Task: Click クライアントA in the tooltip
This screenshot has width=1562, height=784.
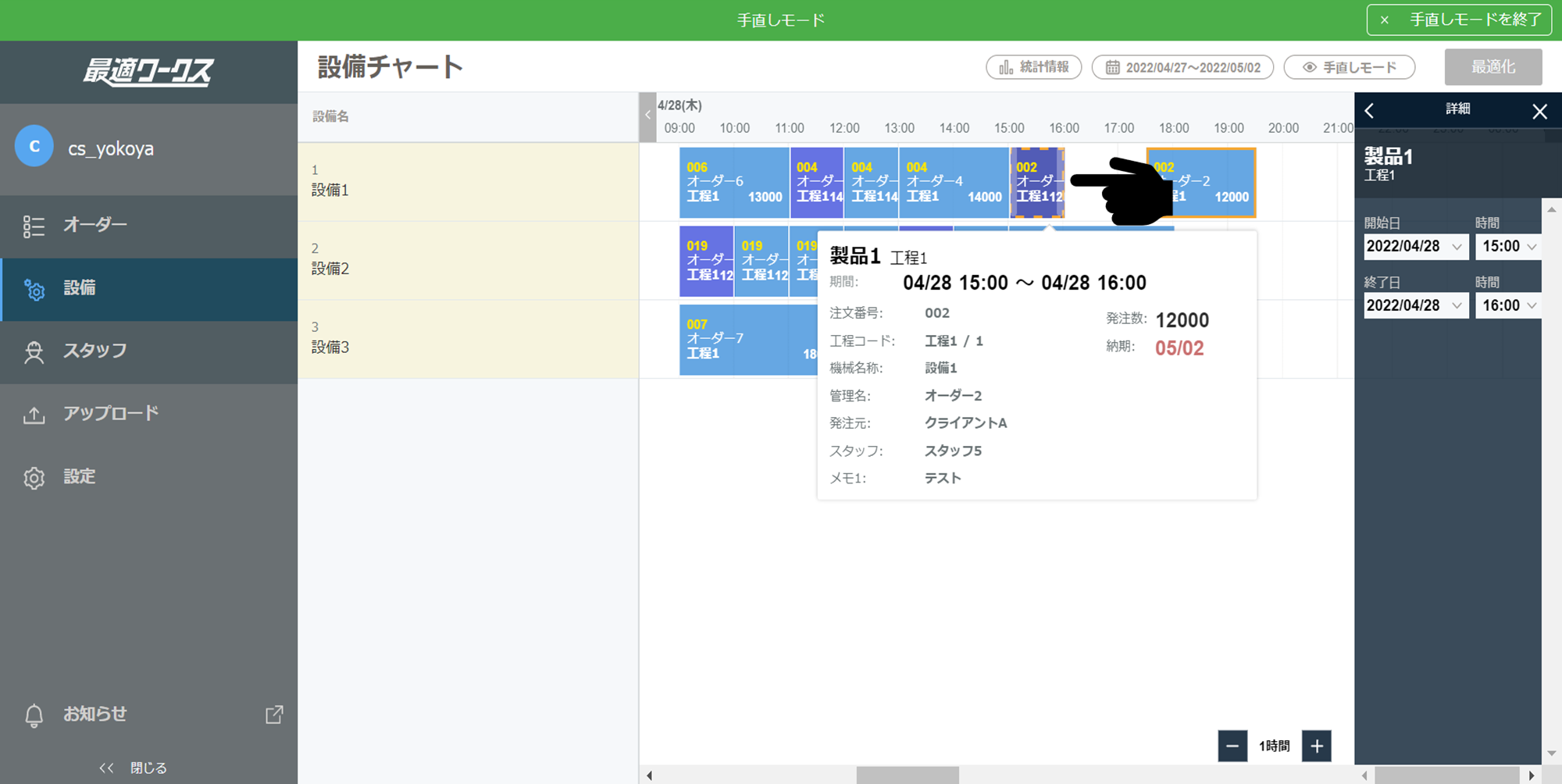Action: (966, 423)
